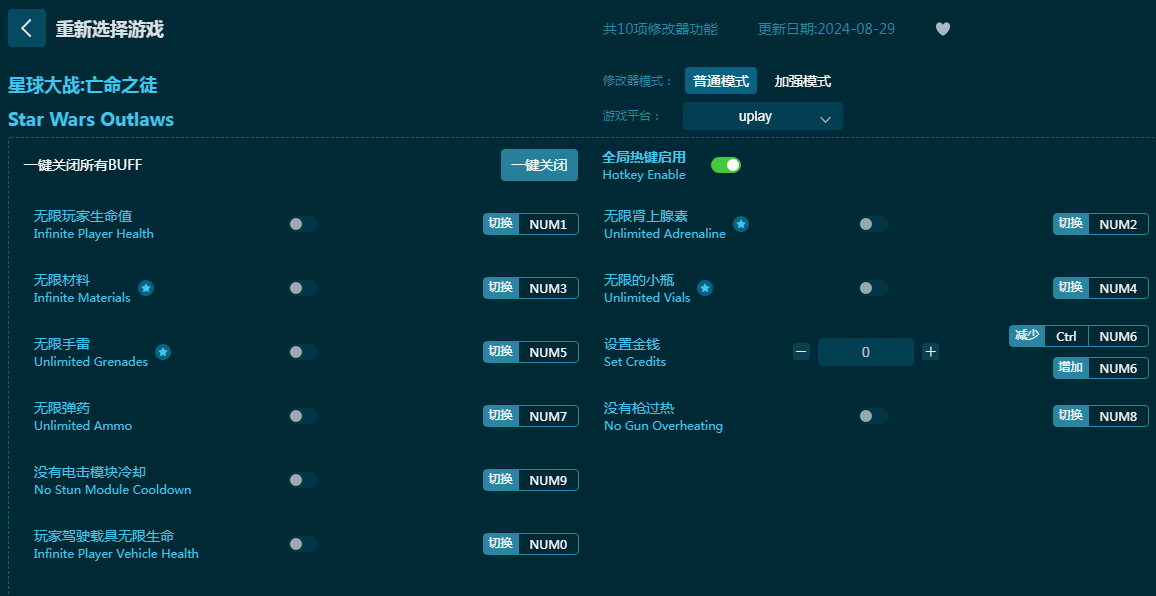Enable Infinite Player Health toggle
Image resolution: width=1156 pixels, height=596 pixels.
pos(302,224)
